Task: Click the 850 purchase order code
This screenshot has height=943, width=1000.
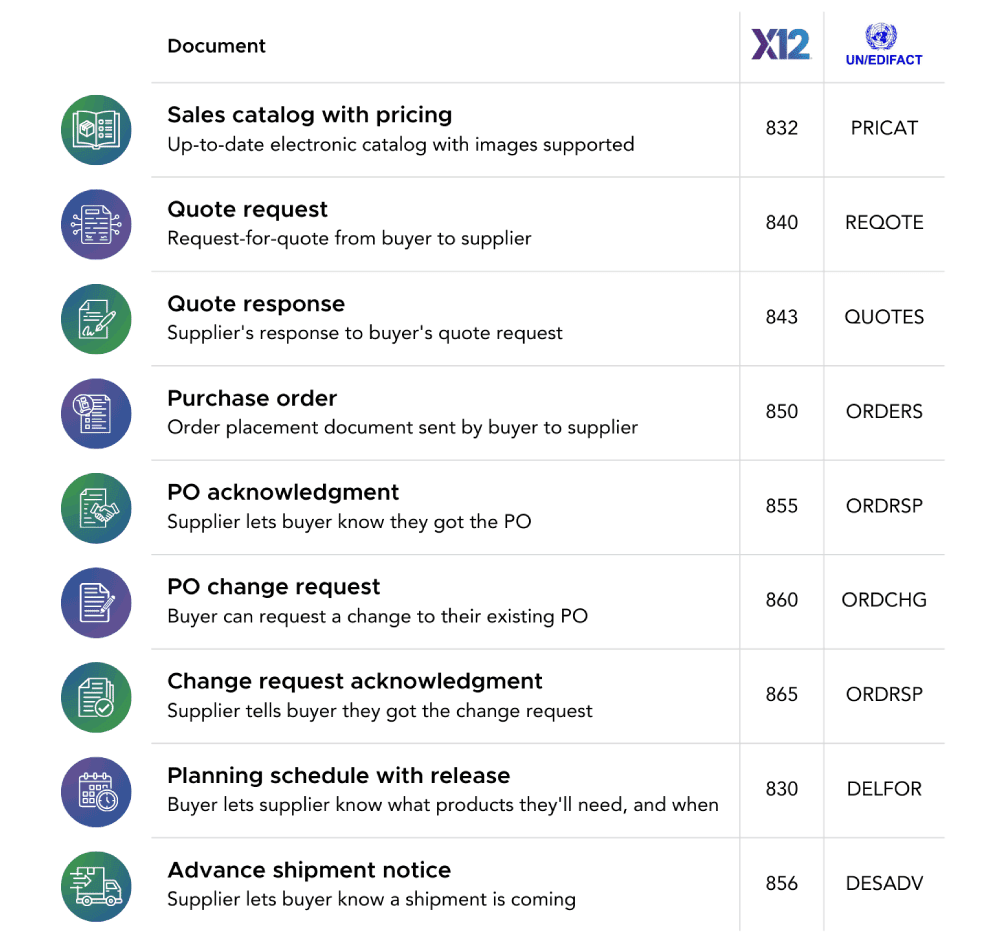Action: (781, 411)
